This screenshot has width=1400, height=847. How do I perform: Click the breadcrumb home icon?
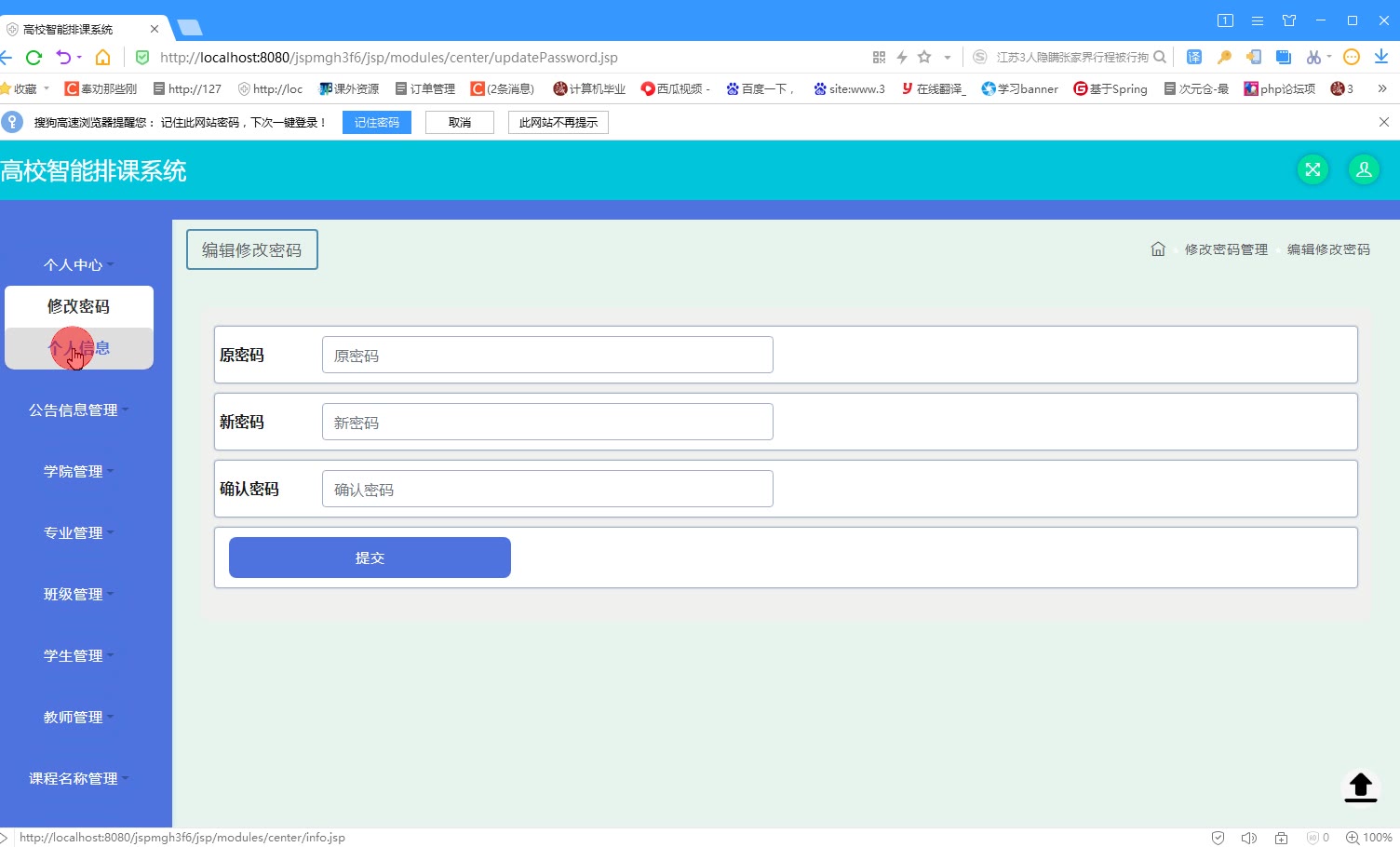click(1158, 249)
